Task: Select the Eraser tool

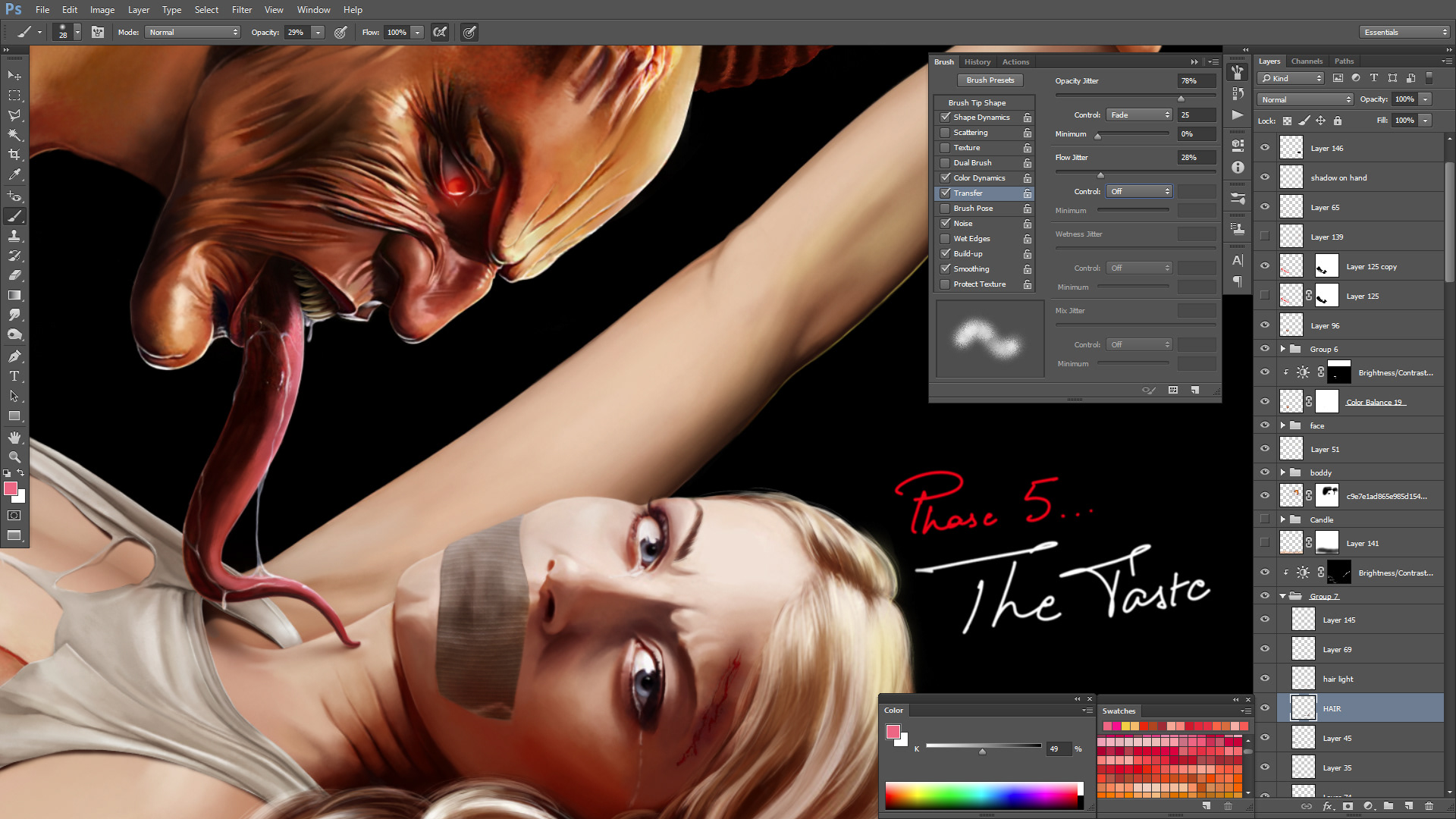Action: tap(14, 275)
